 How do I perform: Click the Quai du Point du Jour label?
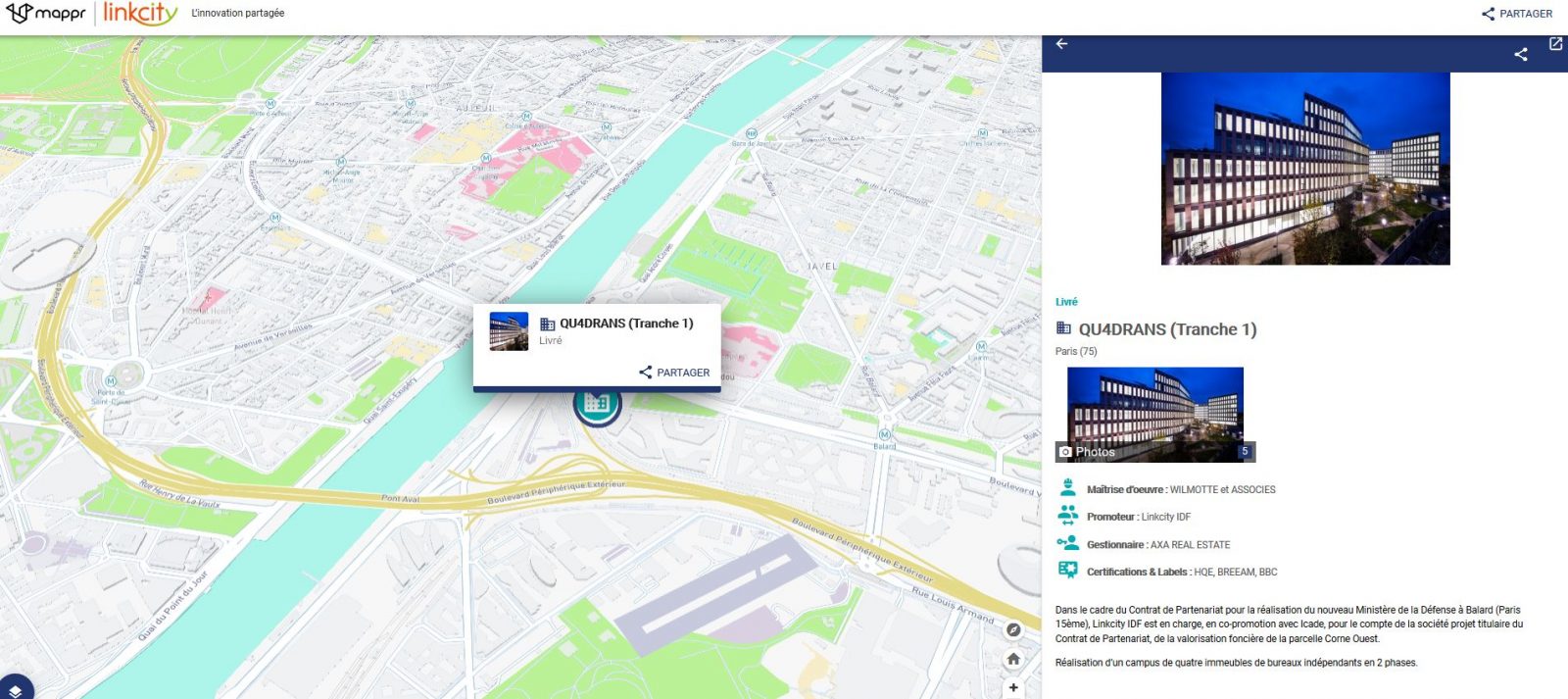tap(173, 606)
